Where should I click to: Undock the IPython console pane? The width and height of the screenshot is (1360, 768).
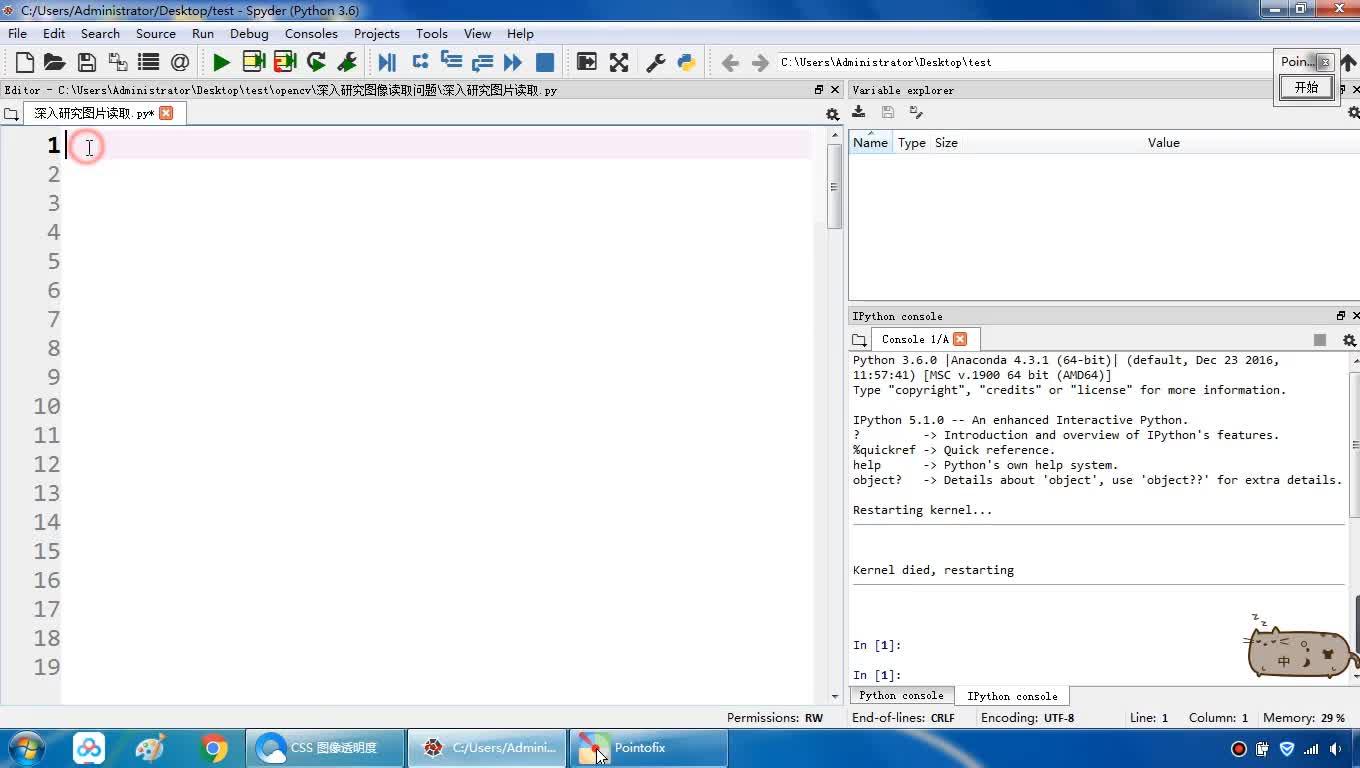coord(1341,316)
